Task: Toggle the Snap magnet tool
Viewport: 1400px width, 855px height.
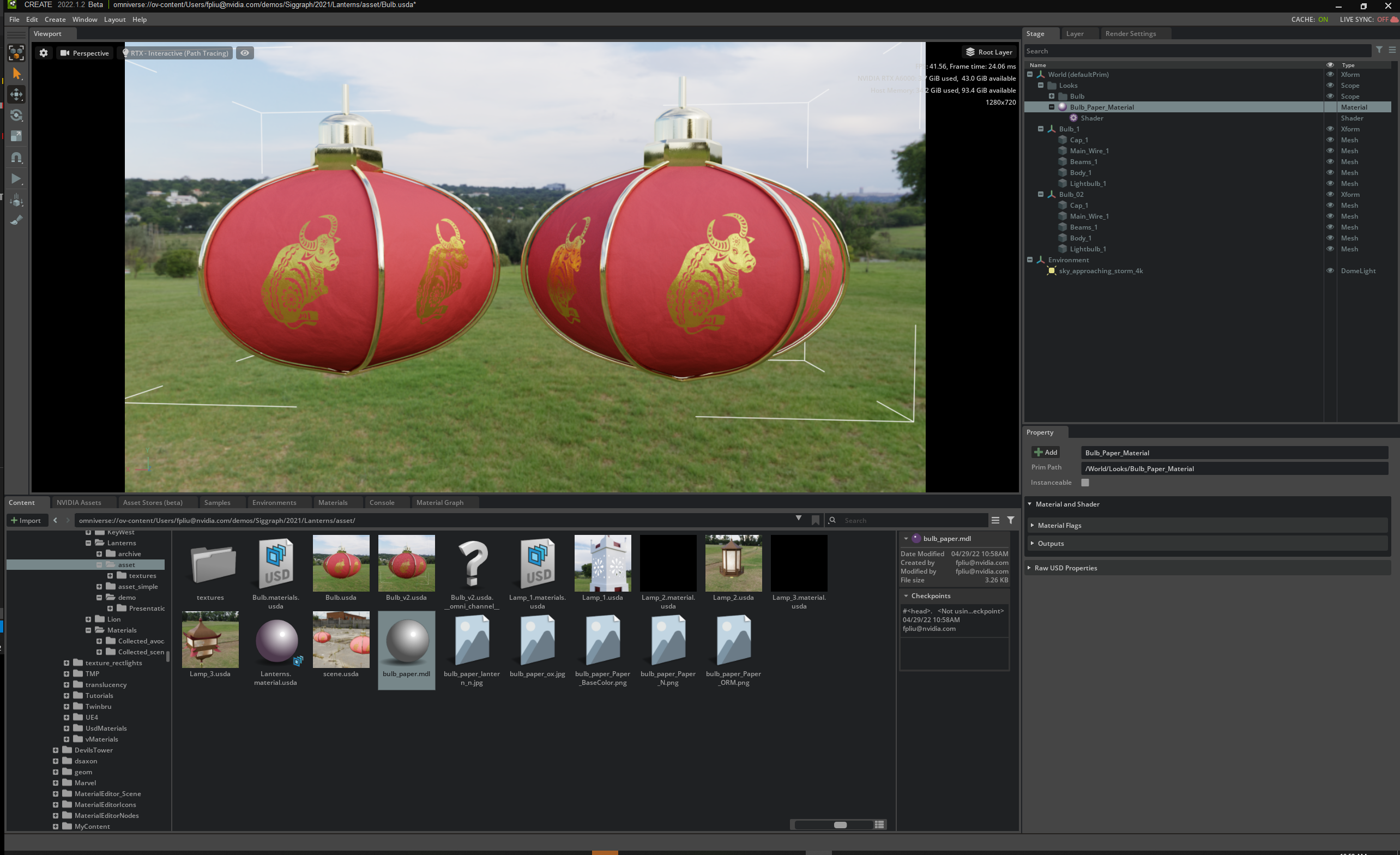Action: tap(16, 158)
